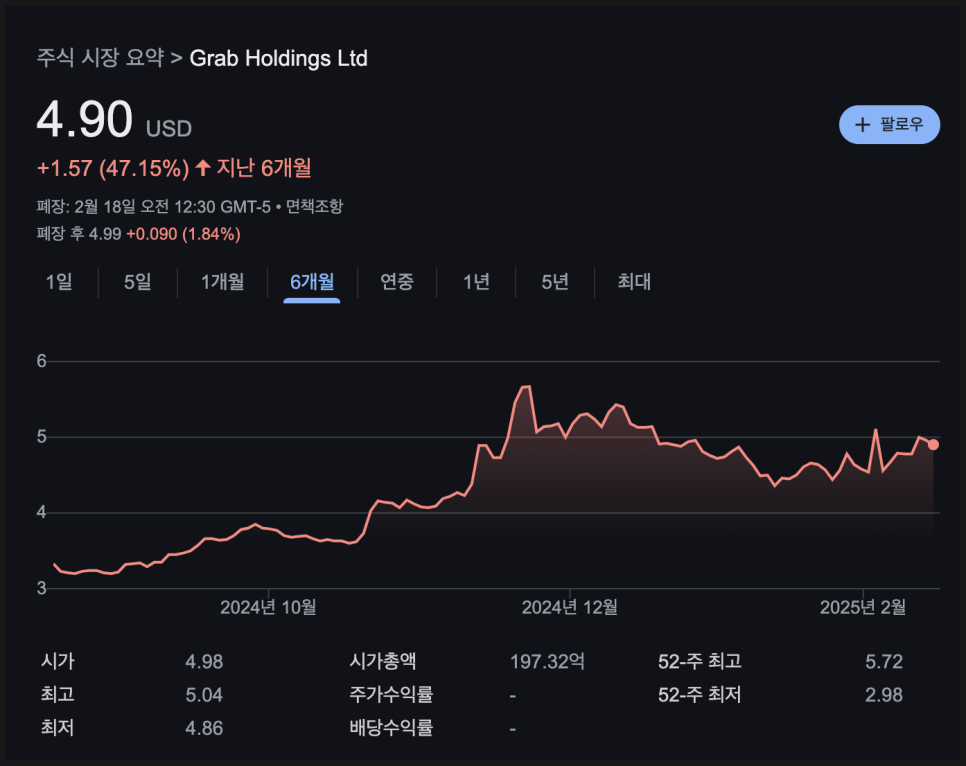The width and height of the screenshot is (966, 766).
Task: Select the 5일 range tab
Action: [137, 282]
